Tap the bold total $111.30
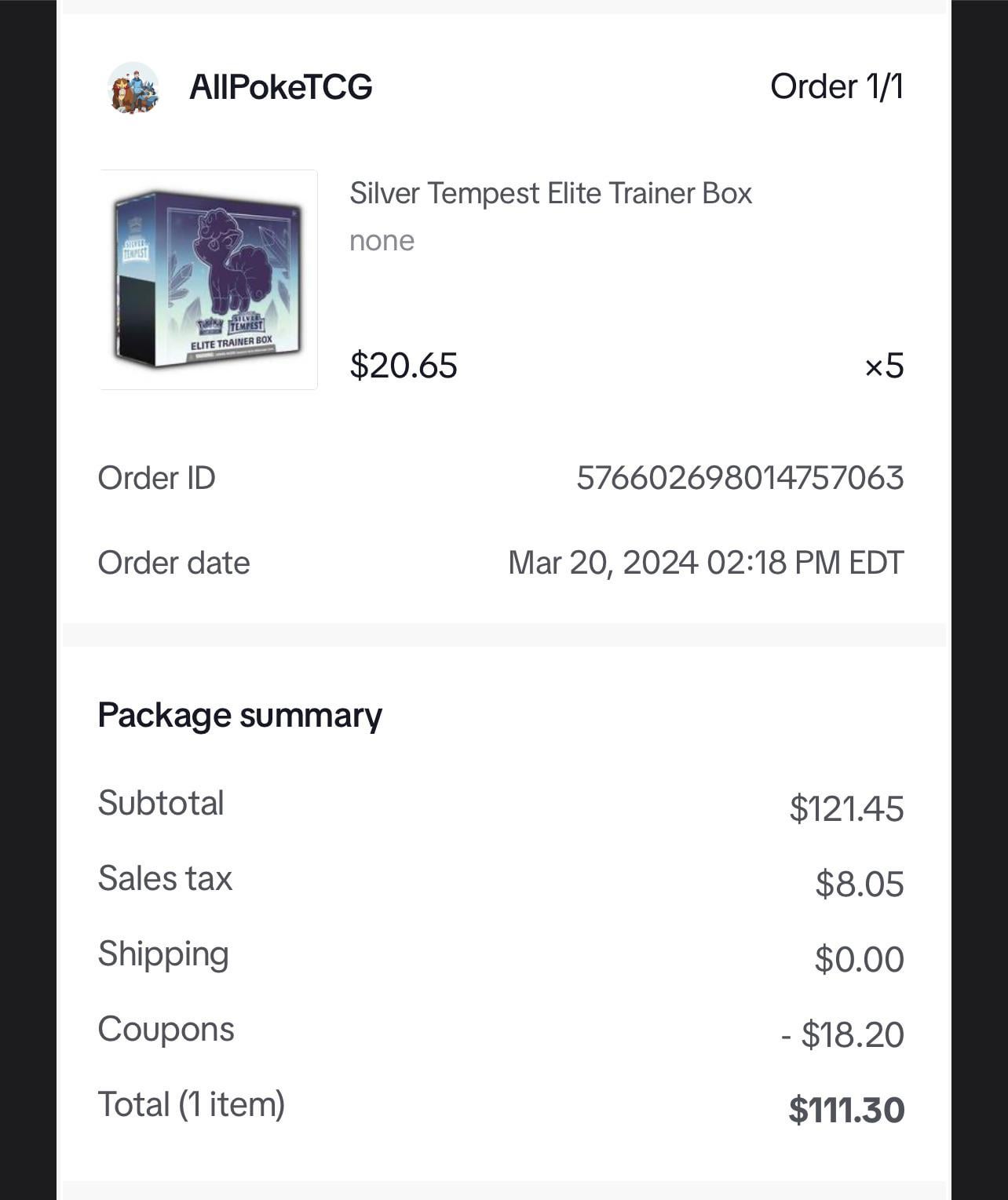 point(846,1110)
